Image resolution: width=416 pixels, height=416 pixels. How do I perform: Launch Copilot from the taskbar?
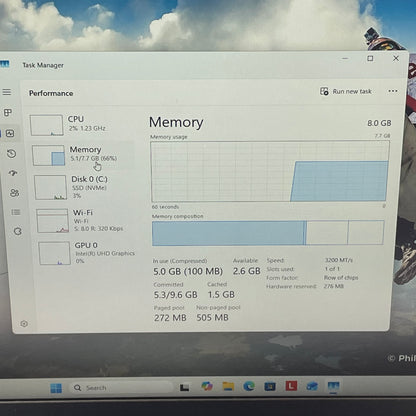click(x=207, y=386)
